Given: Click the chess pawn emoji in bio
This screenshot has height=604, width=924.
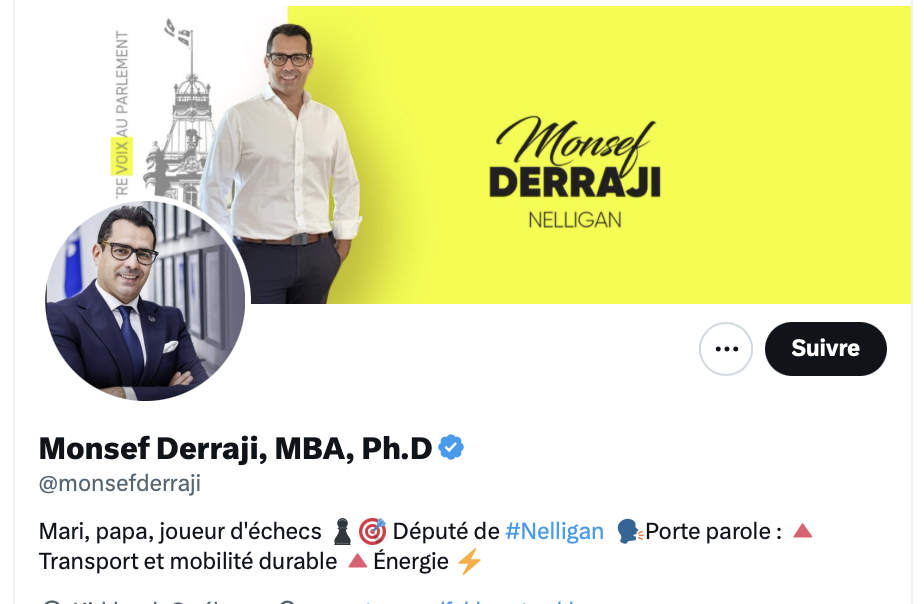Looking at the screenshot, I should [x=342, y=532].
